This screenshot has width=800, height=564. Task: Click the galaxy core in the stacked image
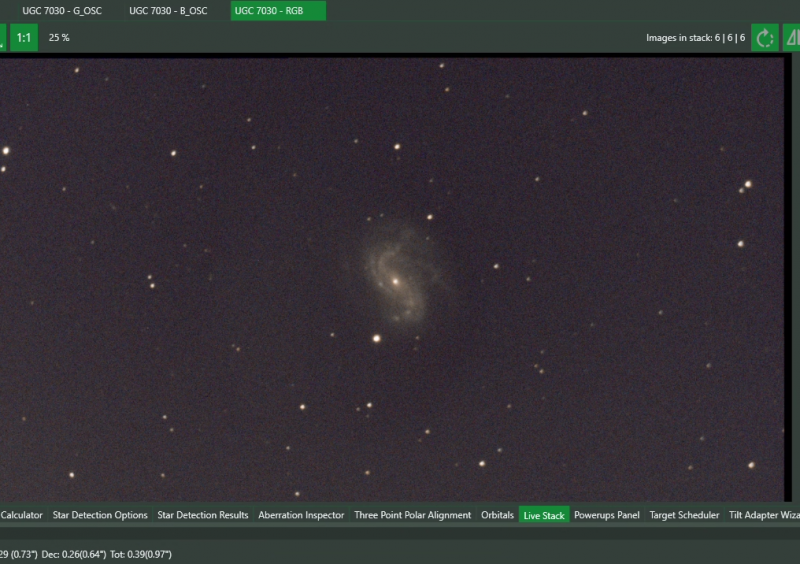395,281
